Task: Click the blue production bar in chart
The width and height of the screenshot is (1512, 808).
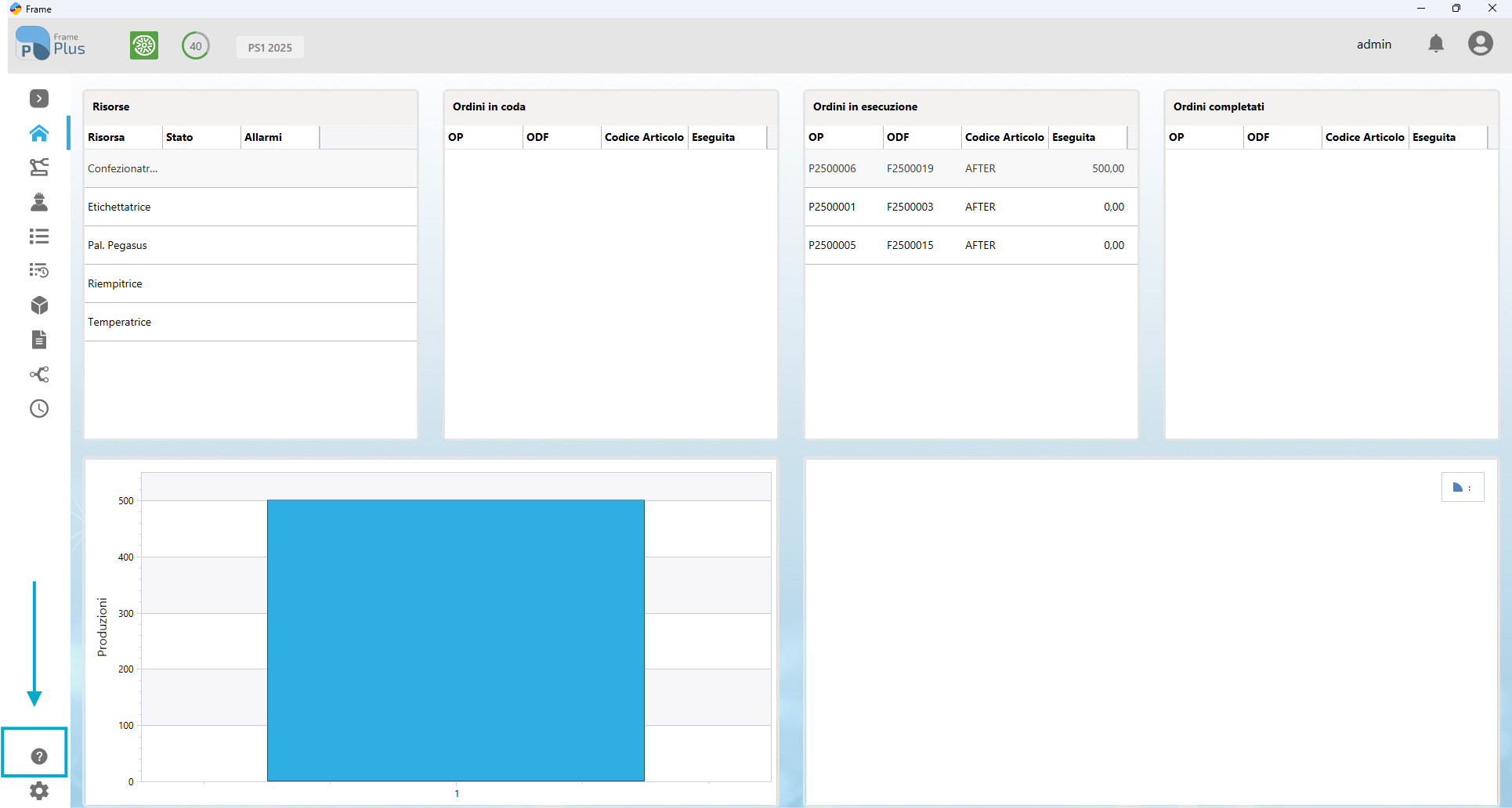Action: click(456, 640)
